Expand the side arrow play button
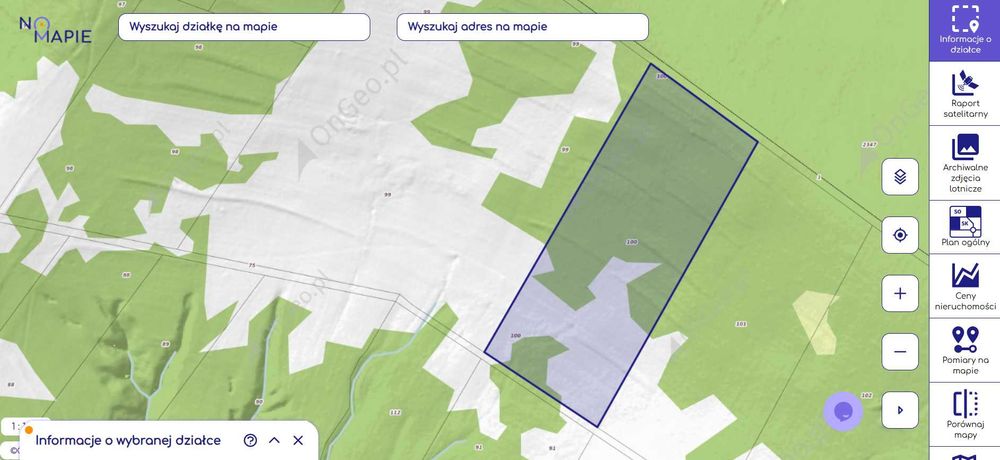 click(900, 410)
